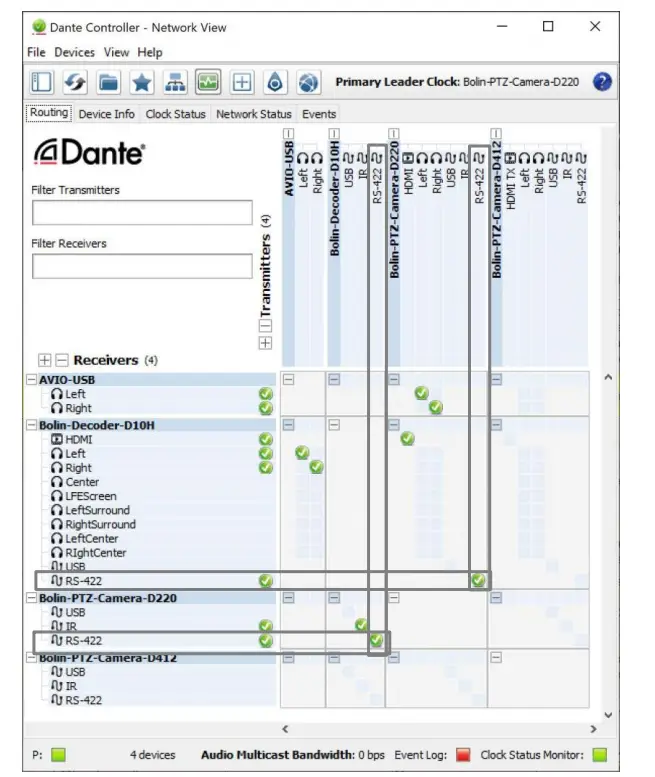Collapse the AVIO-USB transmitter column
Image resolution: width=655 pixels, height=777 pixels.
(x=288, y=134)
